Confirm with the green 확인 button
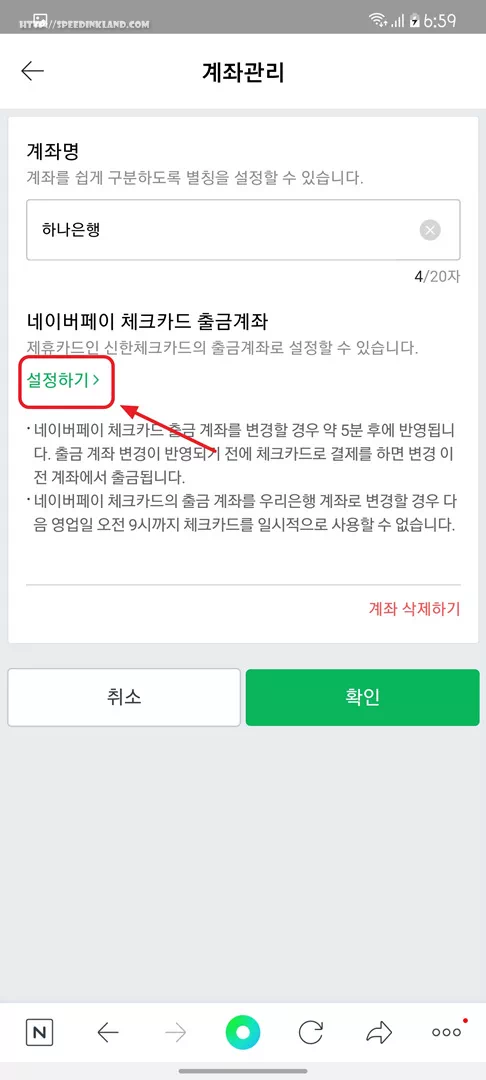 (362, 697)
